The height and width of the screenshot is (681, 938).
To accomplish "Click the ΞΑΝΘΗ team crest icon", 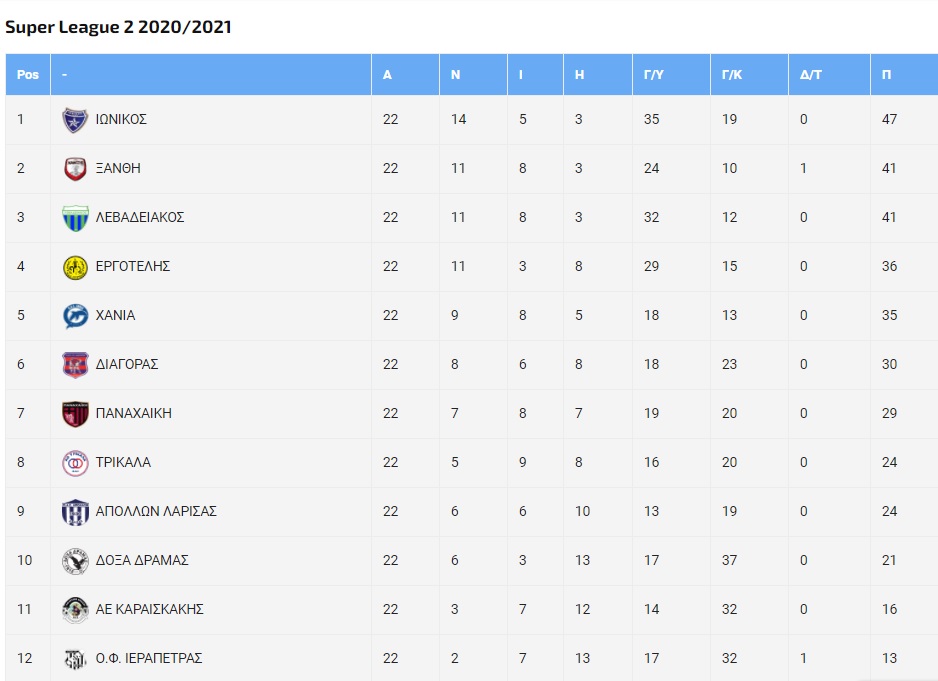I will click(75, 169).
